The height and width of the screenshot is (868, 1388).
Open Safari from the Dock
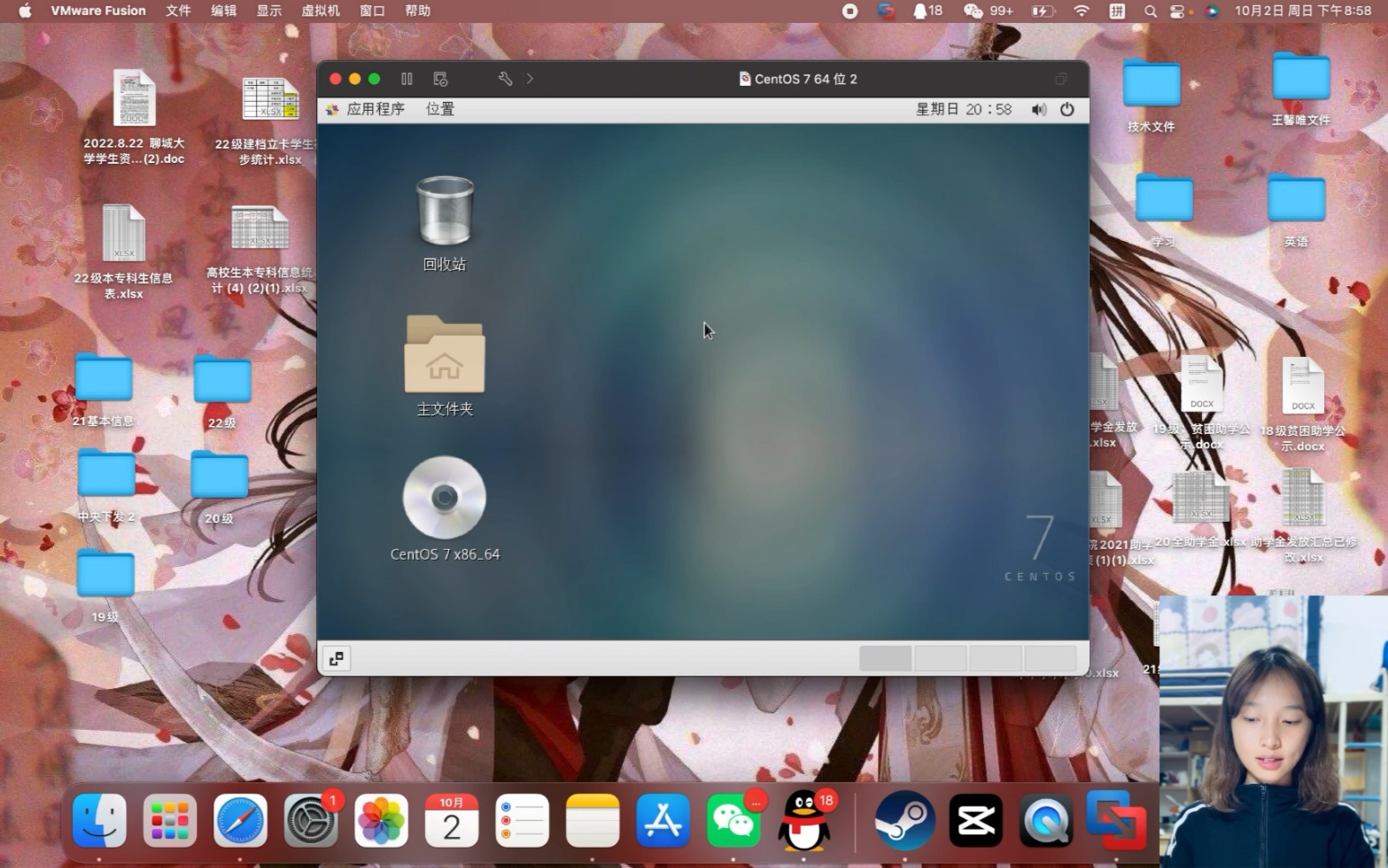pos(240,820)
